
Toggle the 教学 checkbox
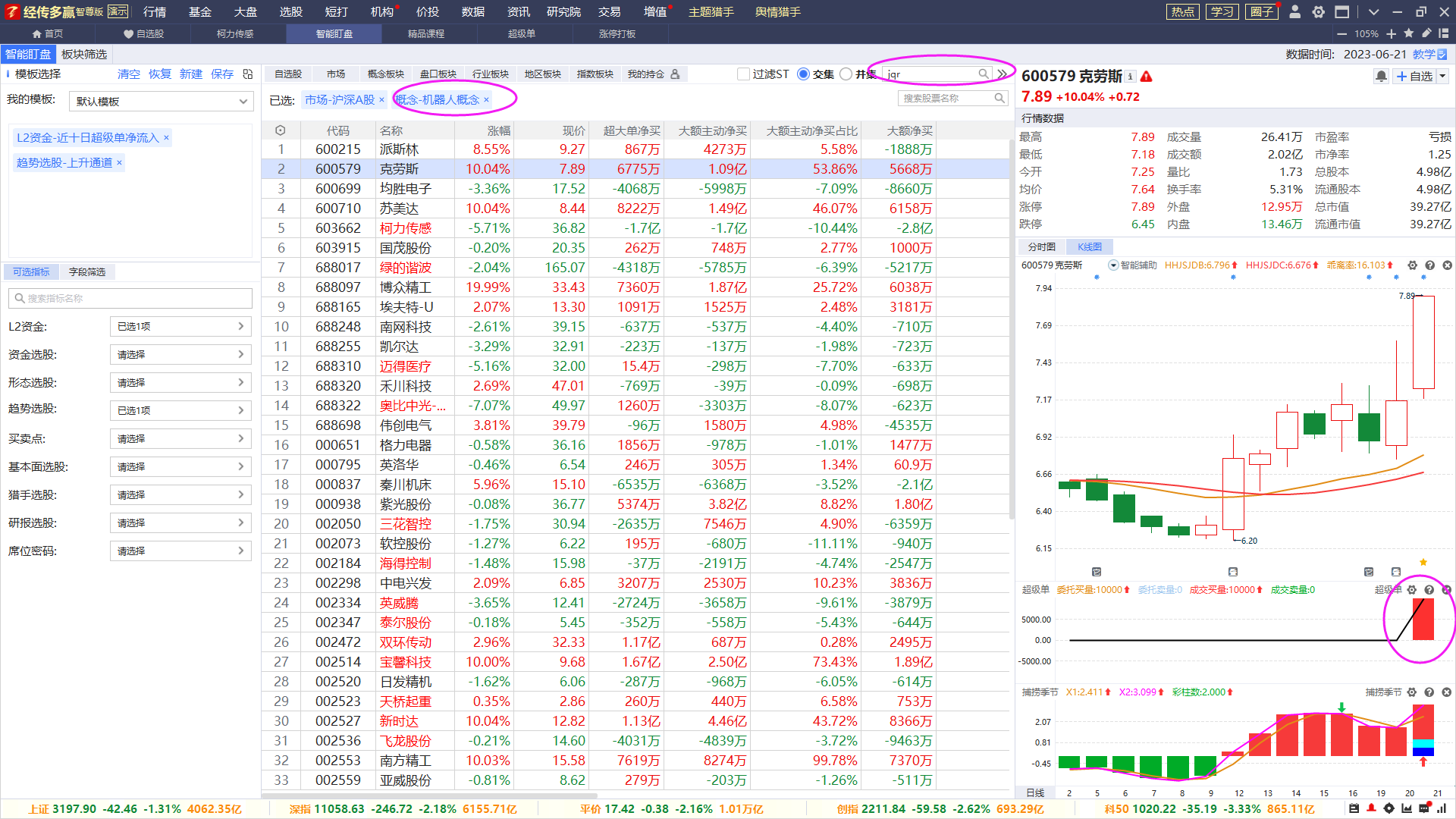(1442, 54)
